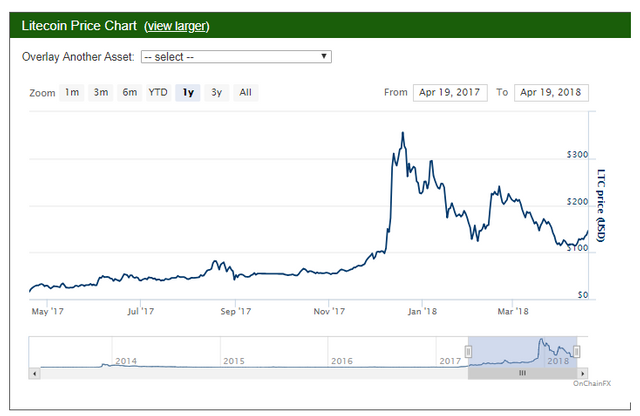
Task: Click the navigator scroll left arrow
Action: [34, 373]
